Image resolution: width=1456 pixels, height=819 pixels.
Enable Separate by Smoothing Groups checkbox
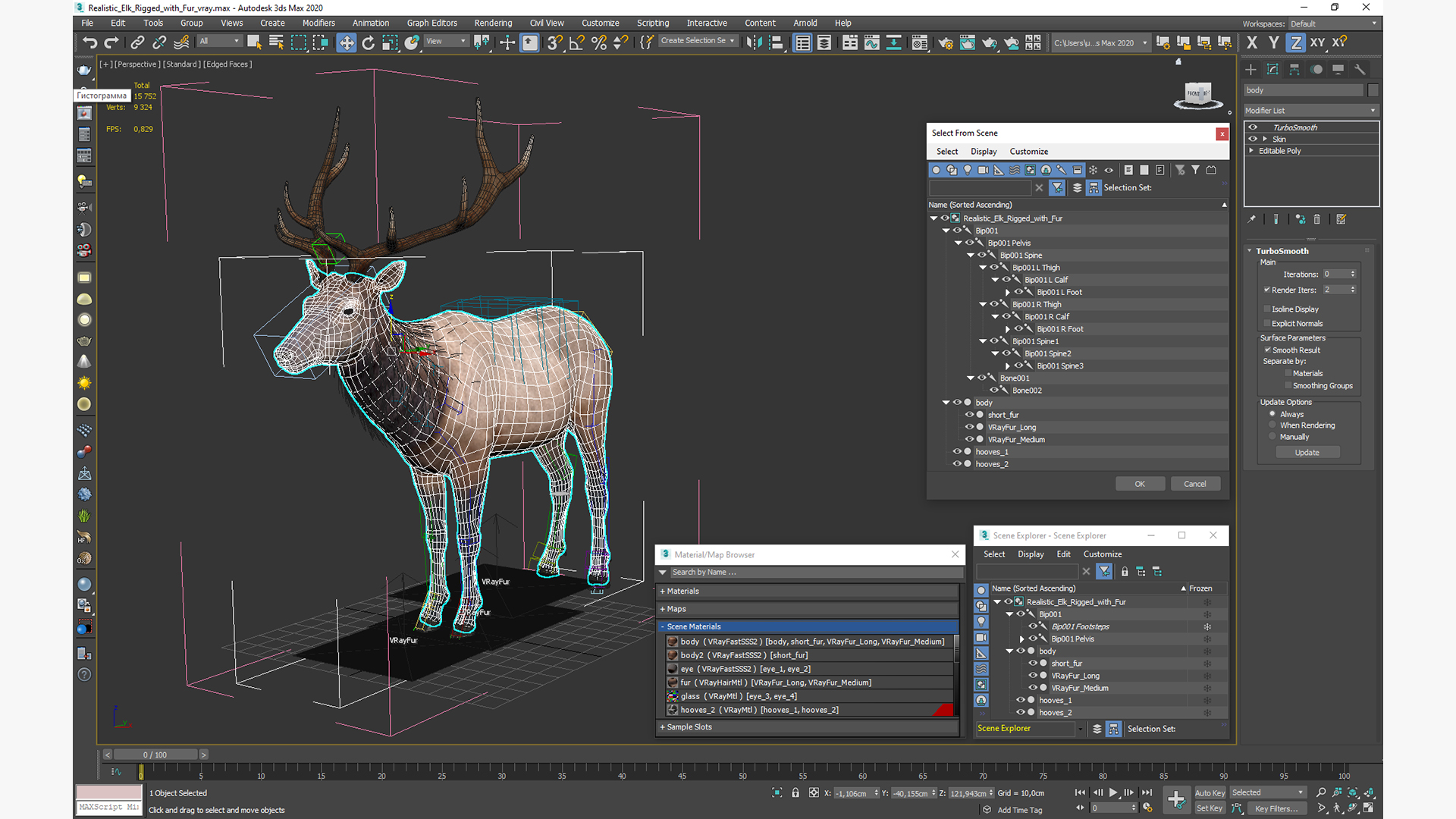[1288, 385]
